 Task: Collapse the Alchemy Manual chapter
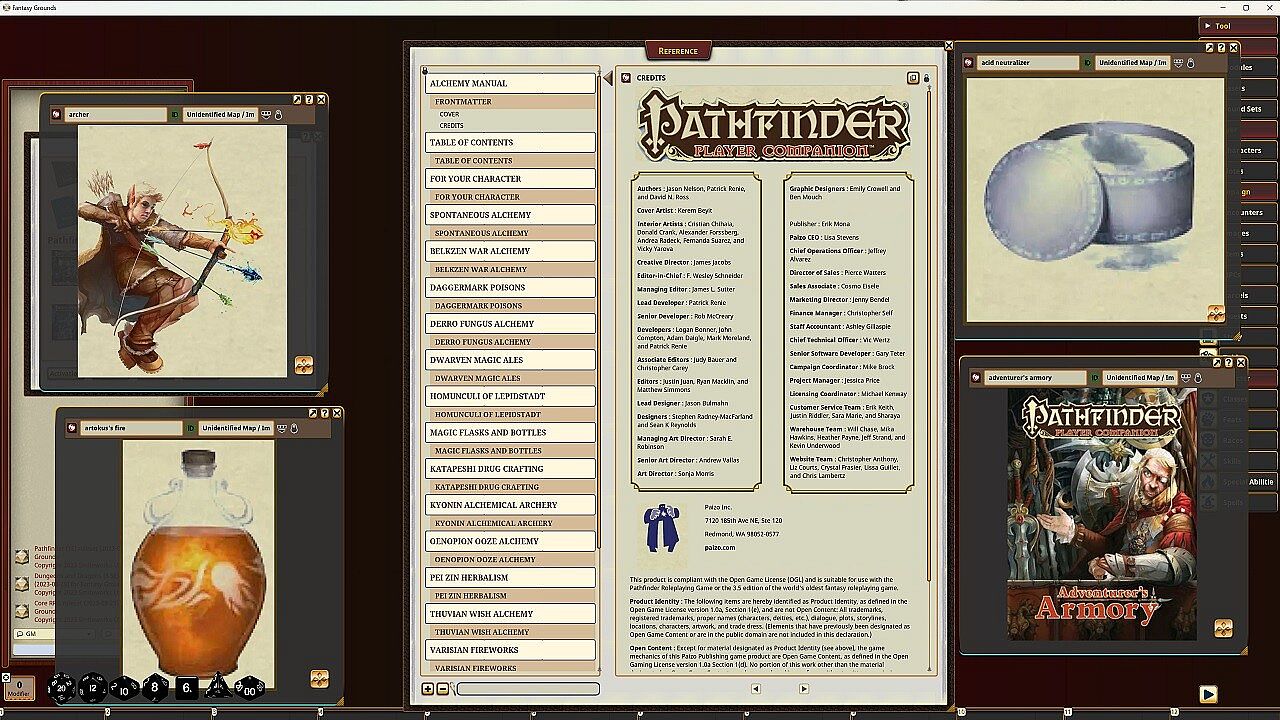pyautogui.click(x=510, y=83)
